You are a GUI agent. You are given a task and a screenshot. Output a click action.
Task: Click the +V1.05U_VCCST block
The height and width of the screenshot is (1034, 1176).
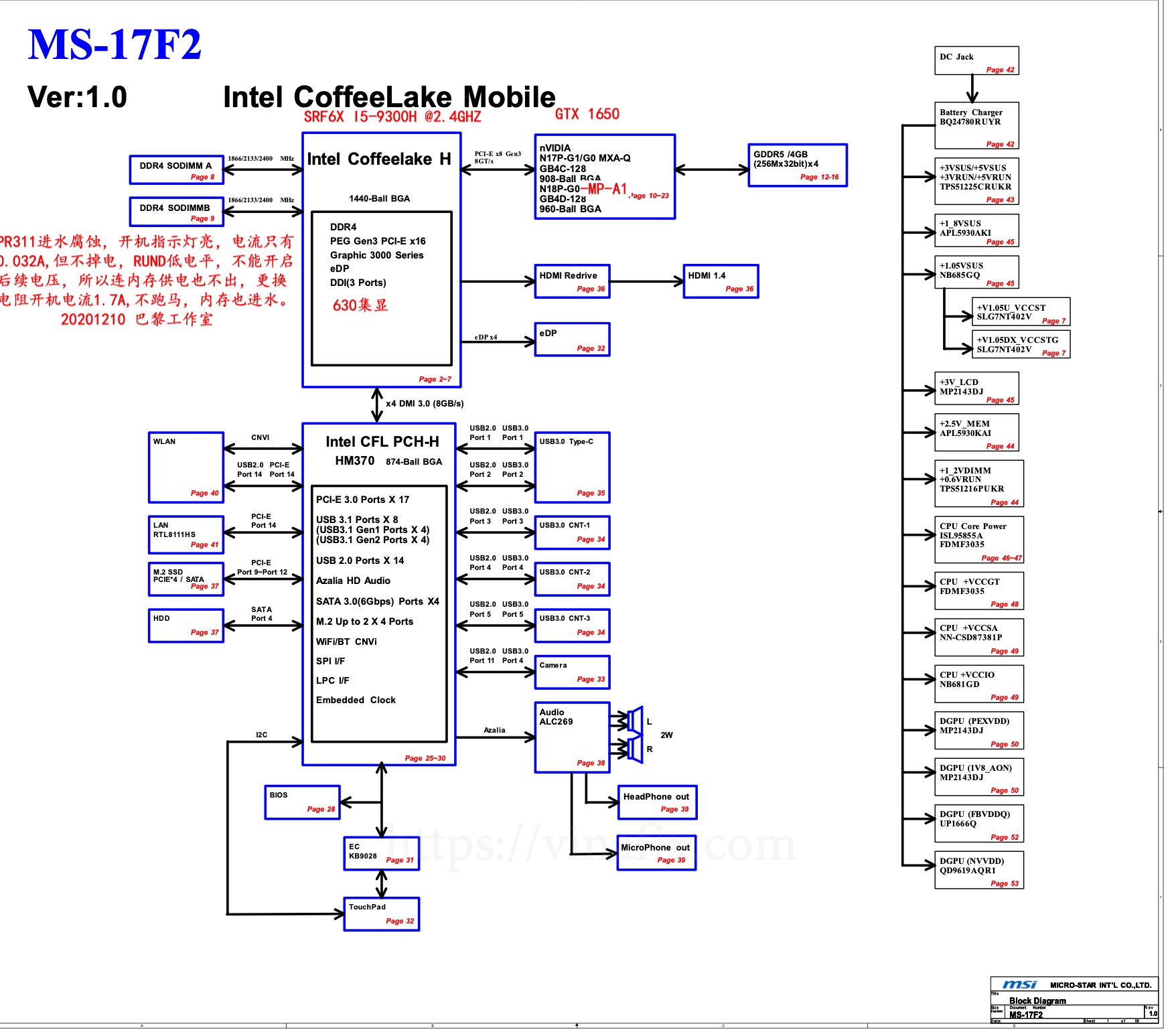click(x=1021, y=311)
